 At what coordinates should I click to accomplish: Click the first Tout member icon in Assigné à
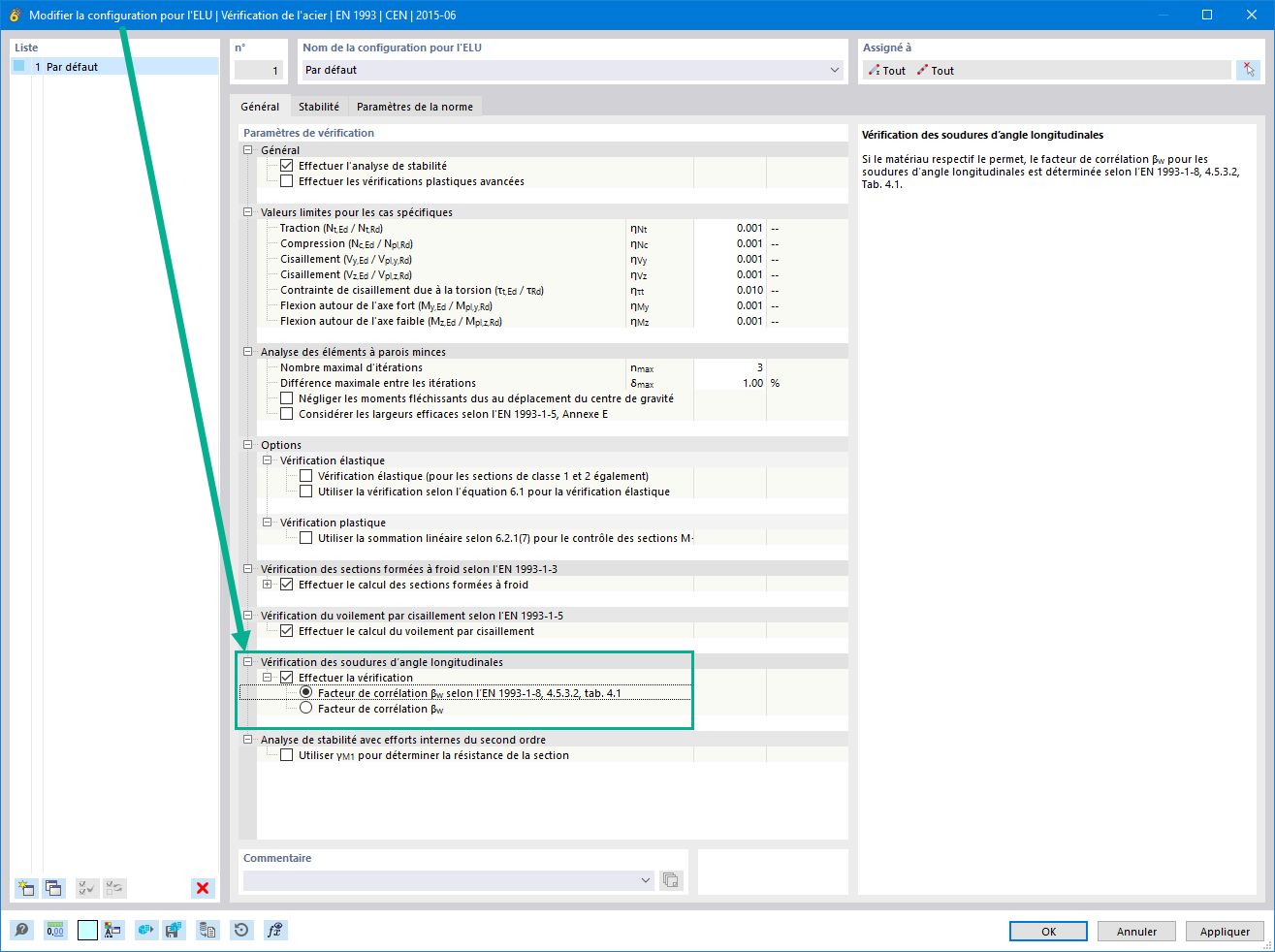874,71
